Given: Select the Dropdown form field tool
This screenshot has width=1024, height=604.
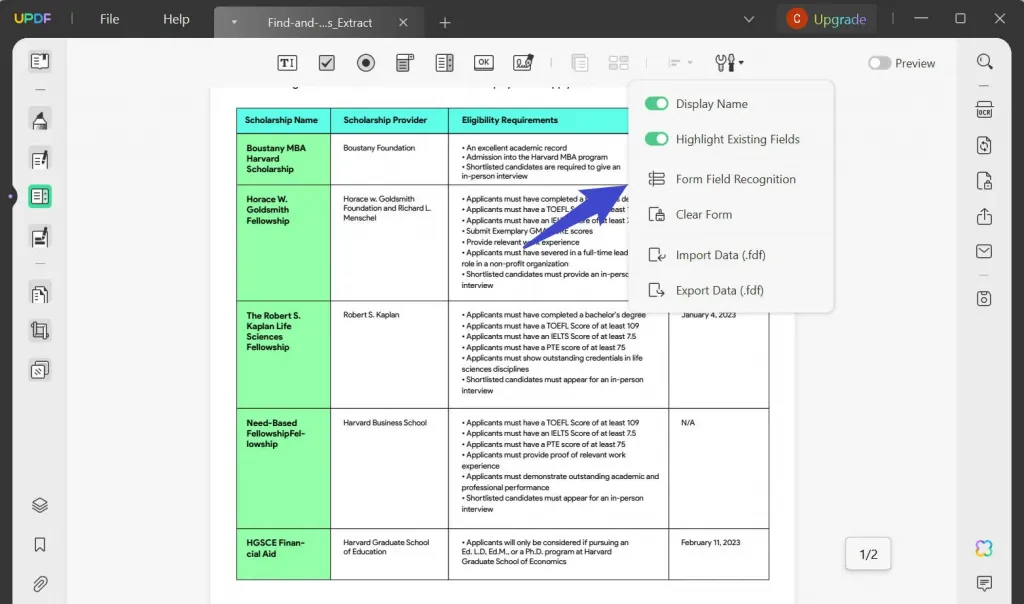Looking at the screenshot, I should click(405, 63).
